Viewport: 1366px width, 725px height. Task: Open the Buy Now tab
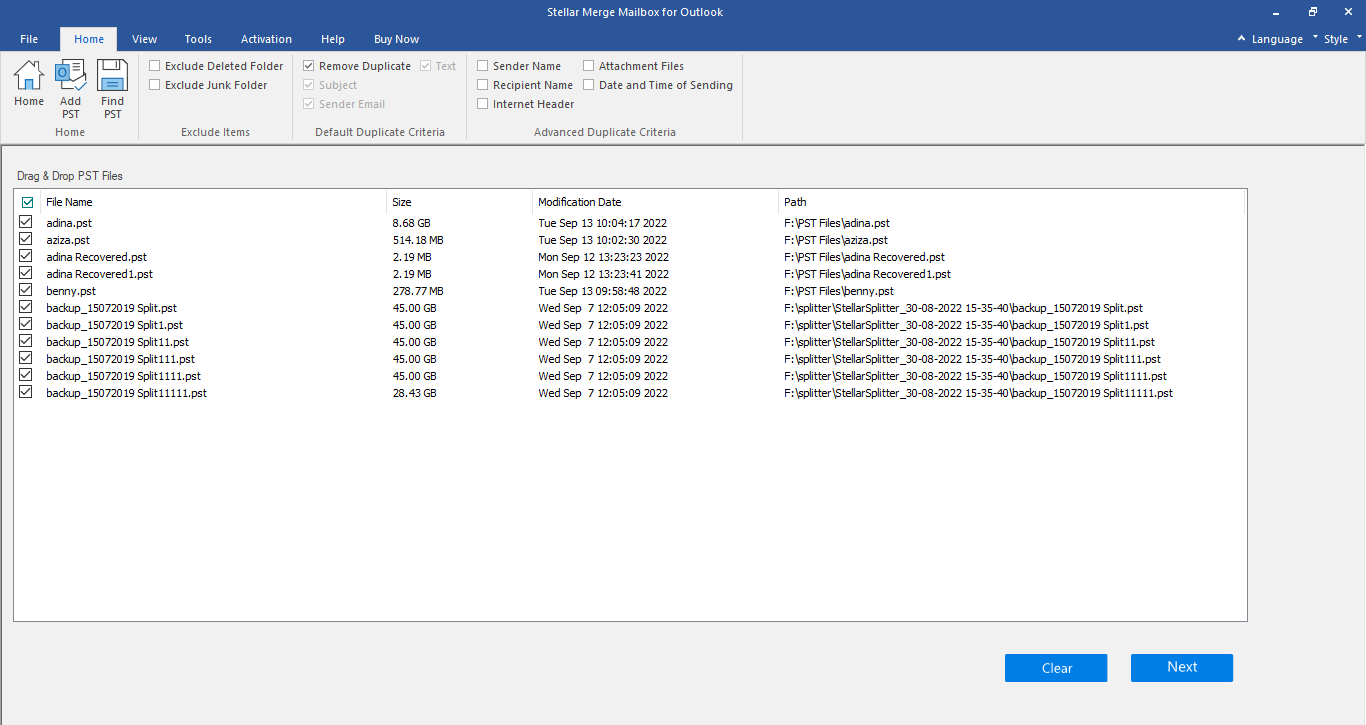(396, 39)
